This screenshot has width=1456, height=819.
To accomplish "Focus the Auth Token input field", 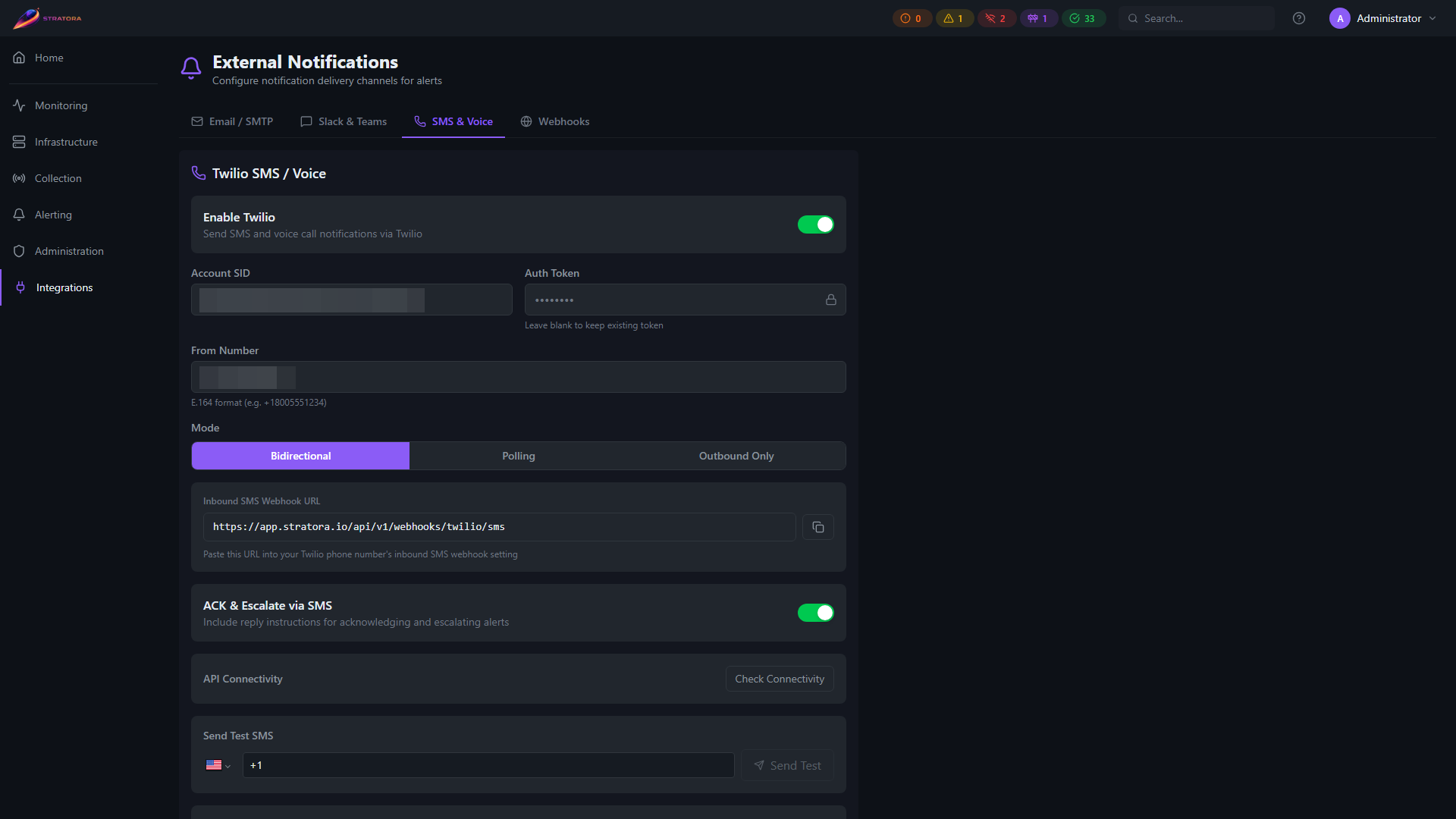I will [685, 300].
